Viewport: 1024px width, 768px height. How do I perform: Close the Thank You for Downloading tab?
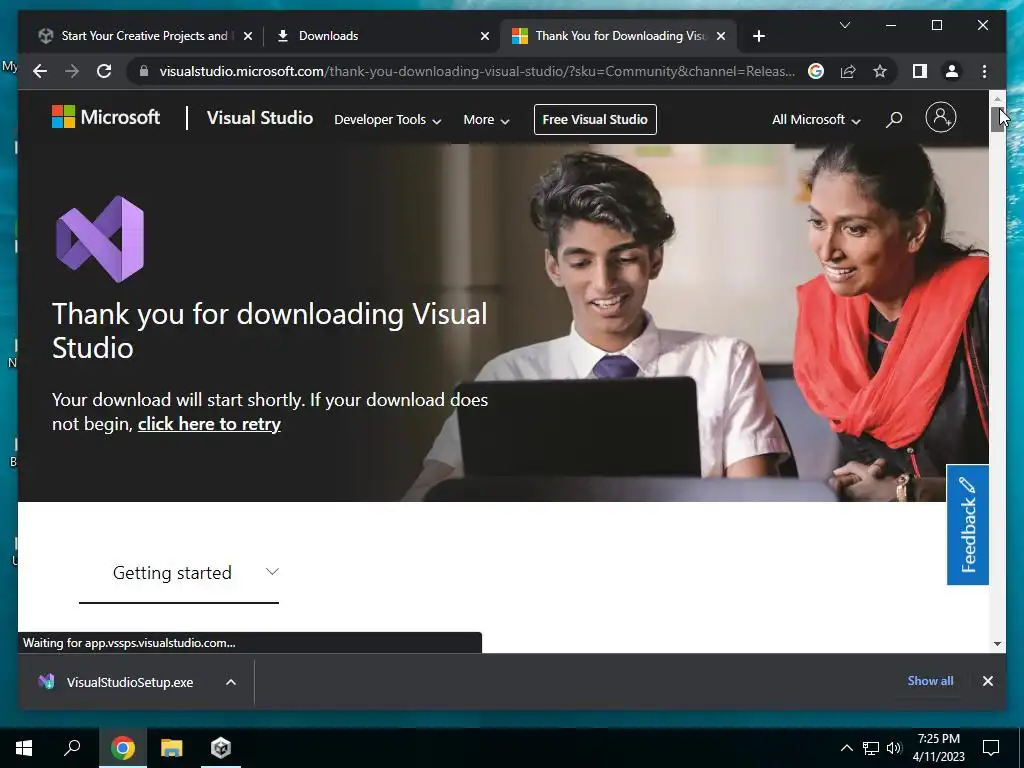point(721,36)
